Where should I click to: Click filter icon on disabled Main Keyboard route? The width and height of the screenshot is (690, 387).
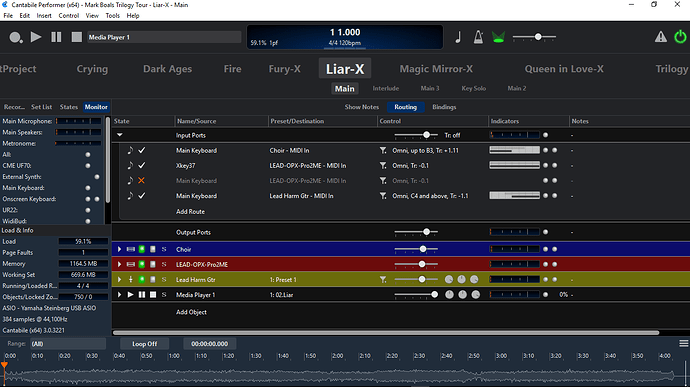coord(383,181)
